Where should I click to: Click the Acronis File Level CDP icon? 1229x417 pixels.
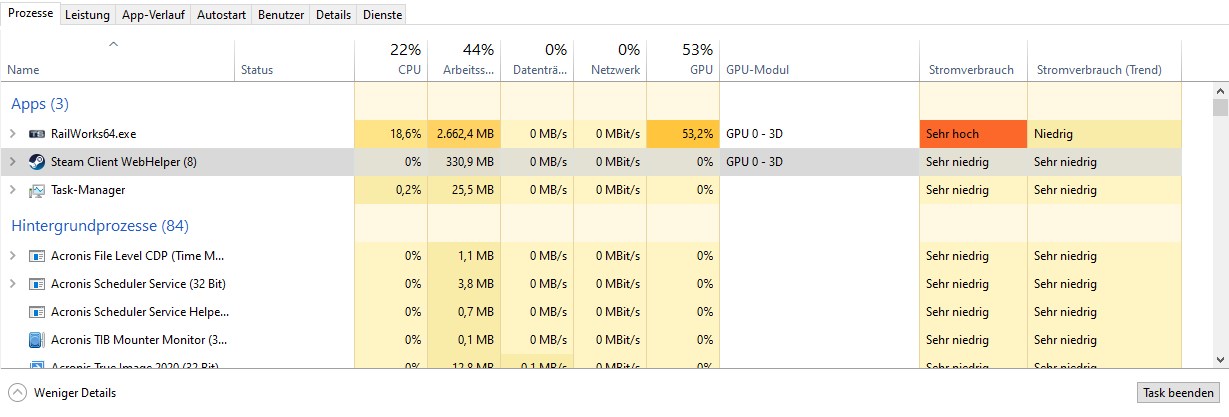coord(37,256)
